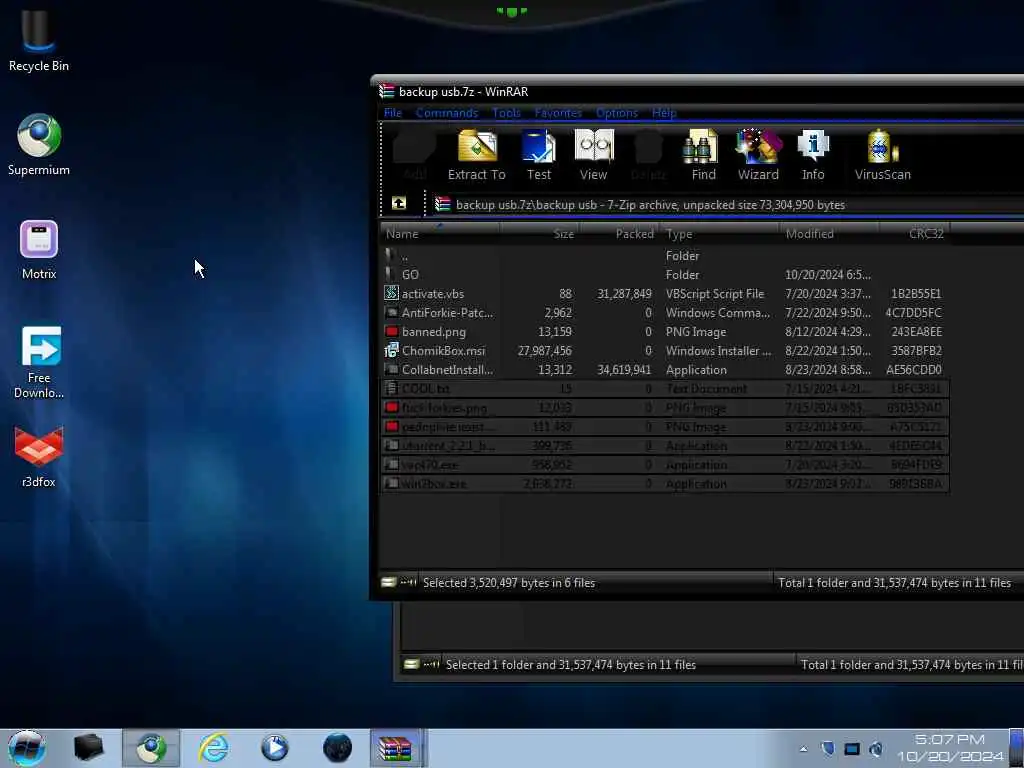
Task: Sort by the Type column header
Action: pyautogui.click(x=718, y=234)
